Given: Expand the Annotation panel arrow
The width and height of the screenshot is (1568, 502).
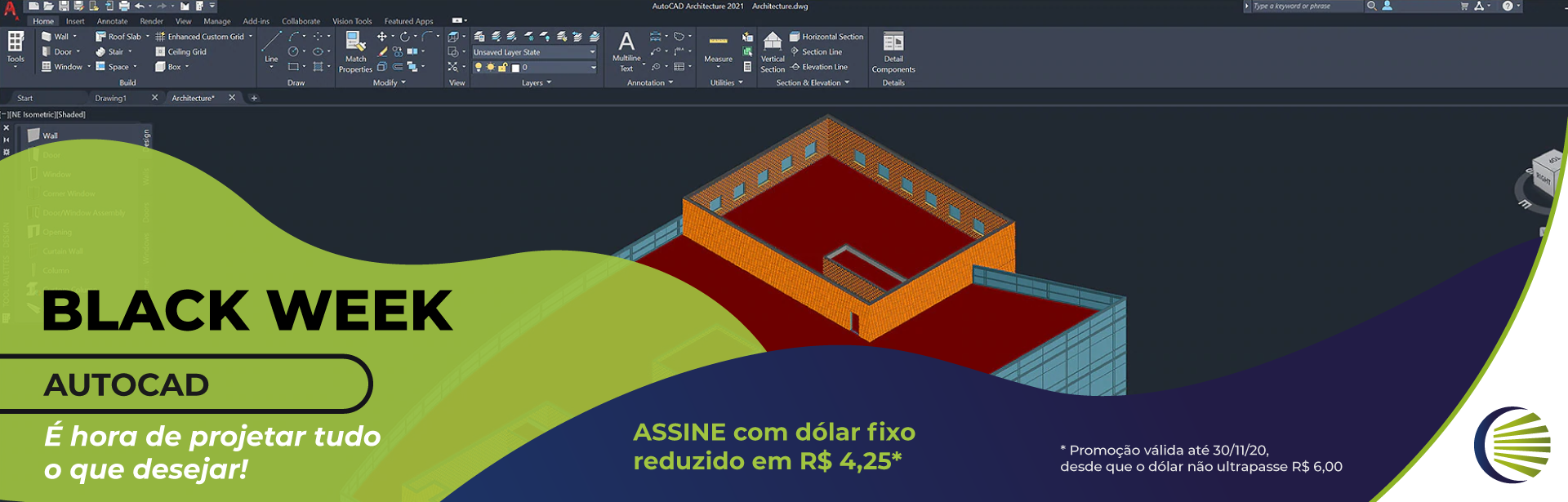Looking at the screenshot, I should (x=671, y=82).
